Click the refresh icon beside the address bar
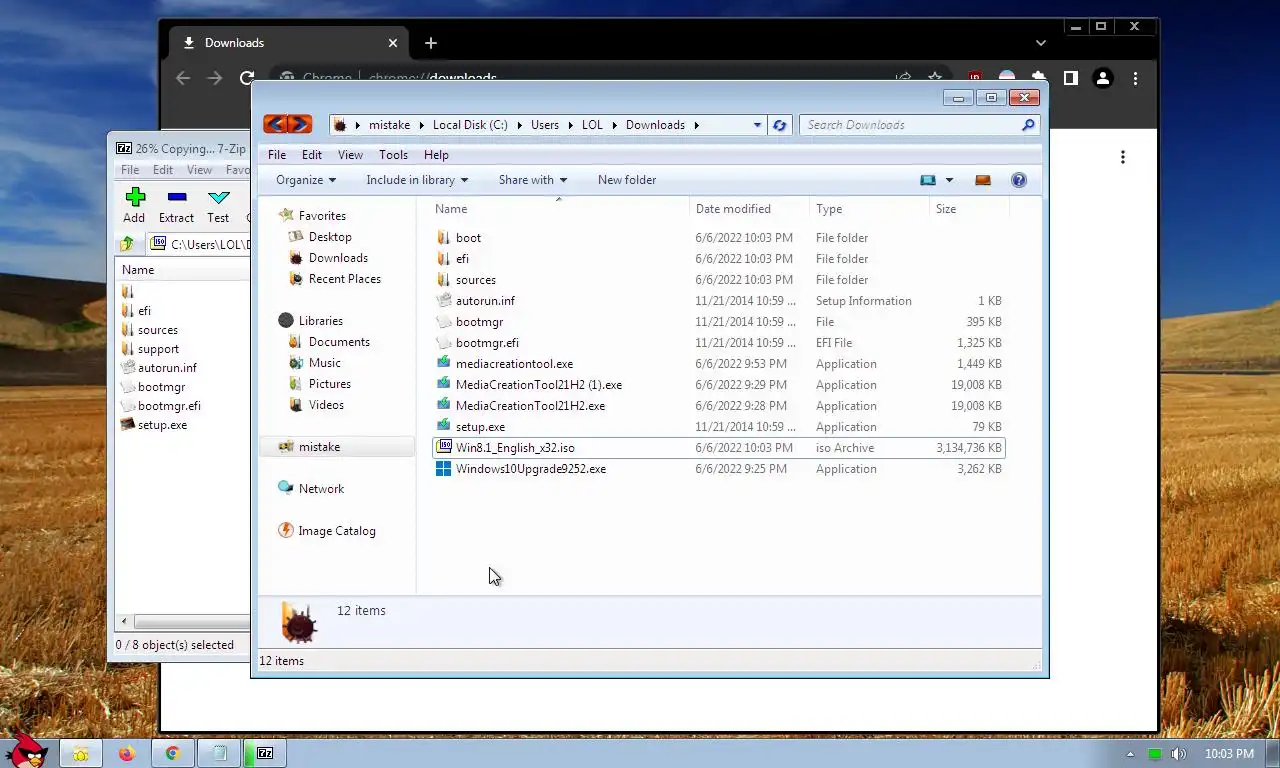1280x768 pixels. 780,125
